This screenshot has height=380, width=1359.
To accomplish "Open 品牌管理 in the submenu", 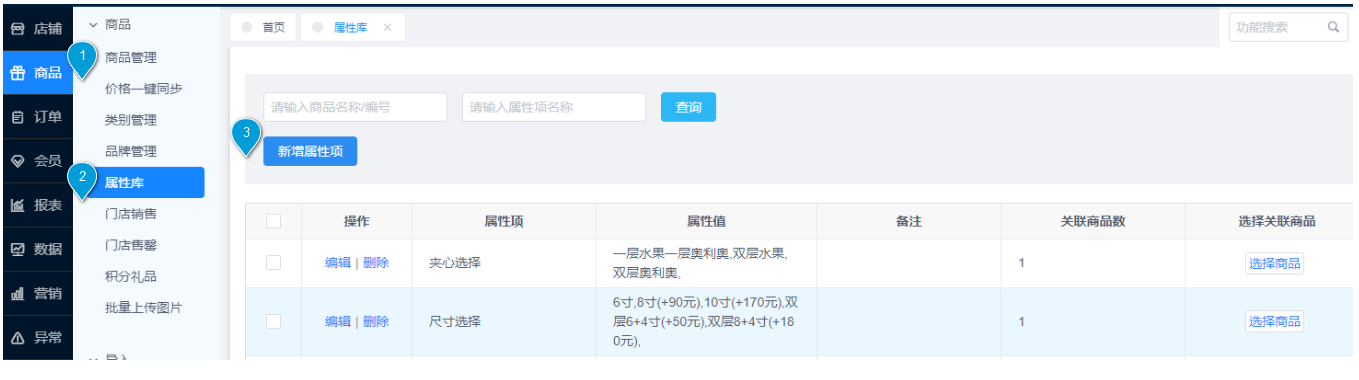I will [131, 151].
